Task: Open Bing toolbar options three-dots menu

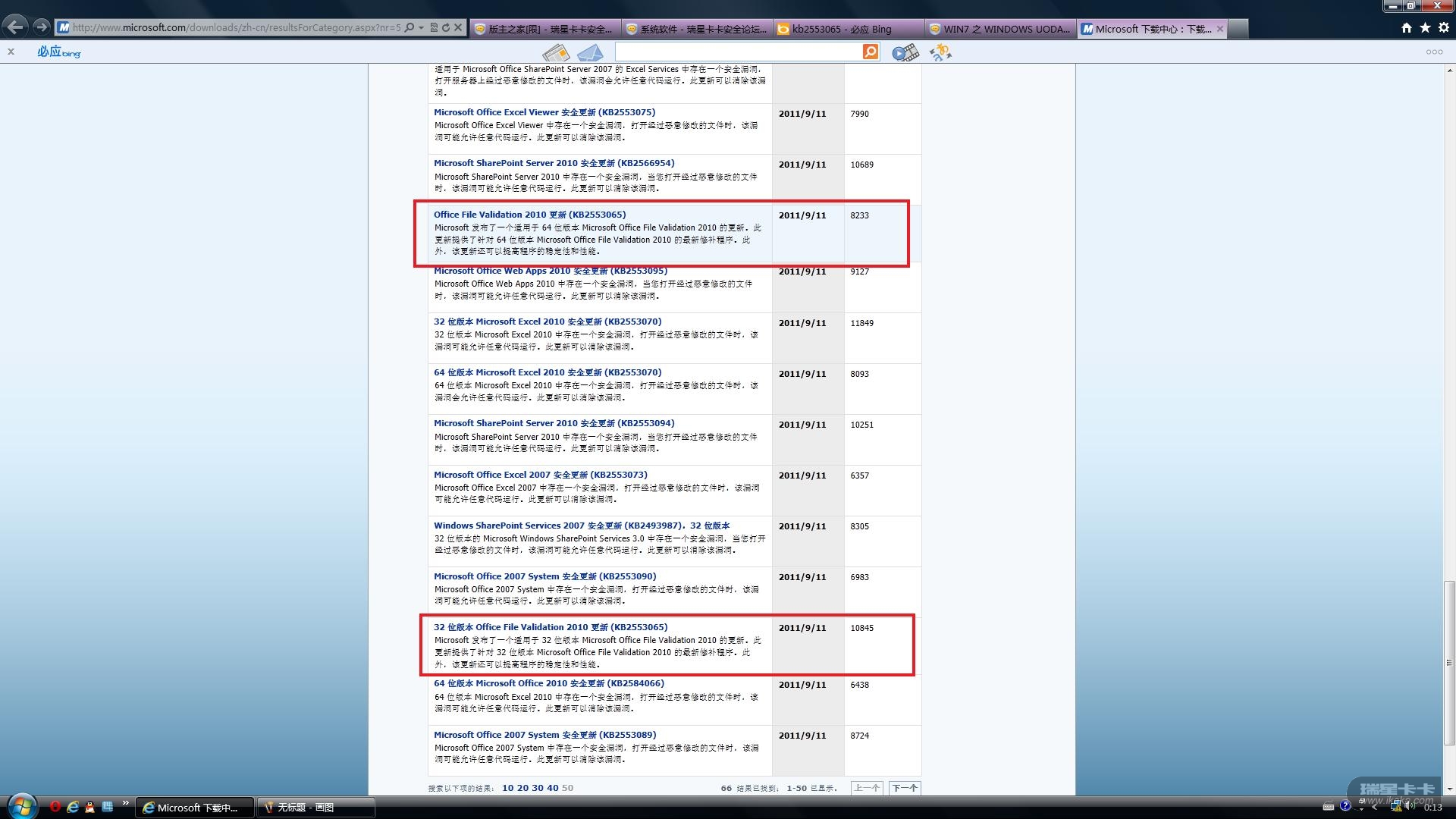Action: [x=1434, y=52]
